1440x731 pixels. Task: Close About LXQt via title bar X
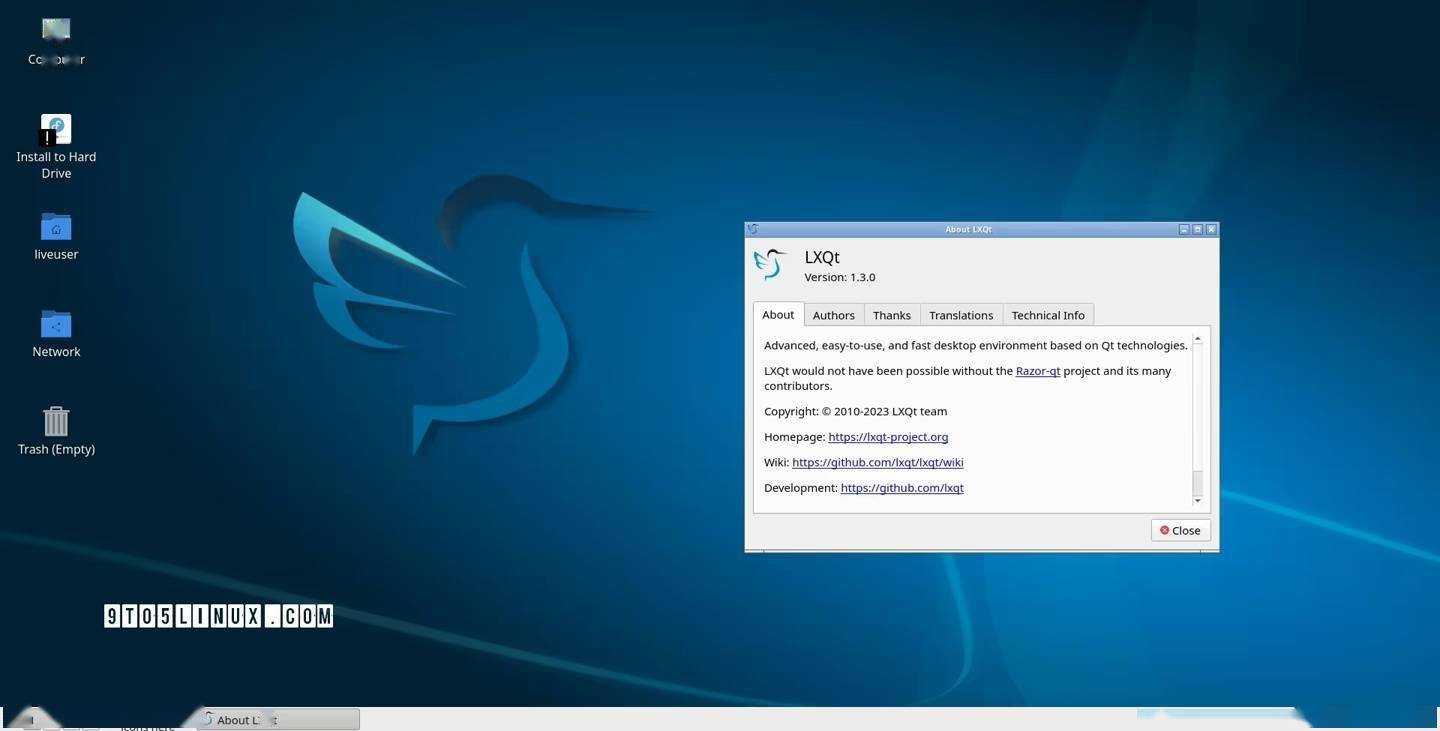click(1211, 229)
